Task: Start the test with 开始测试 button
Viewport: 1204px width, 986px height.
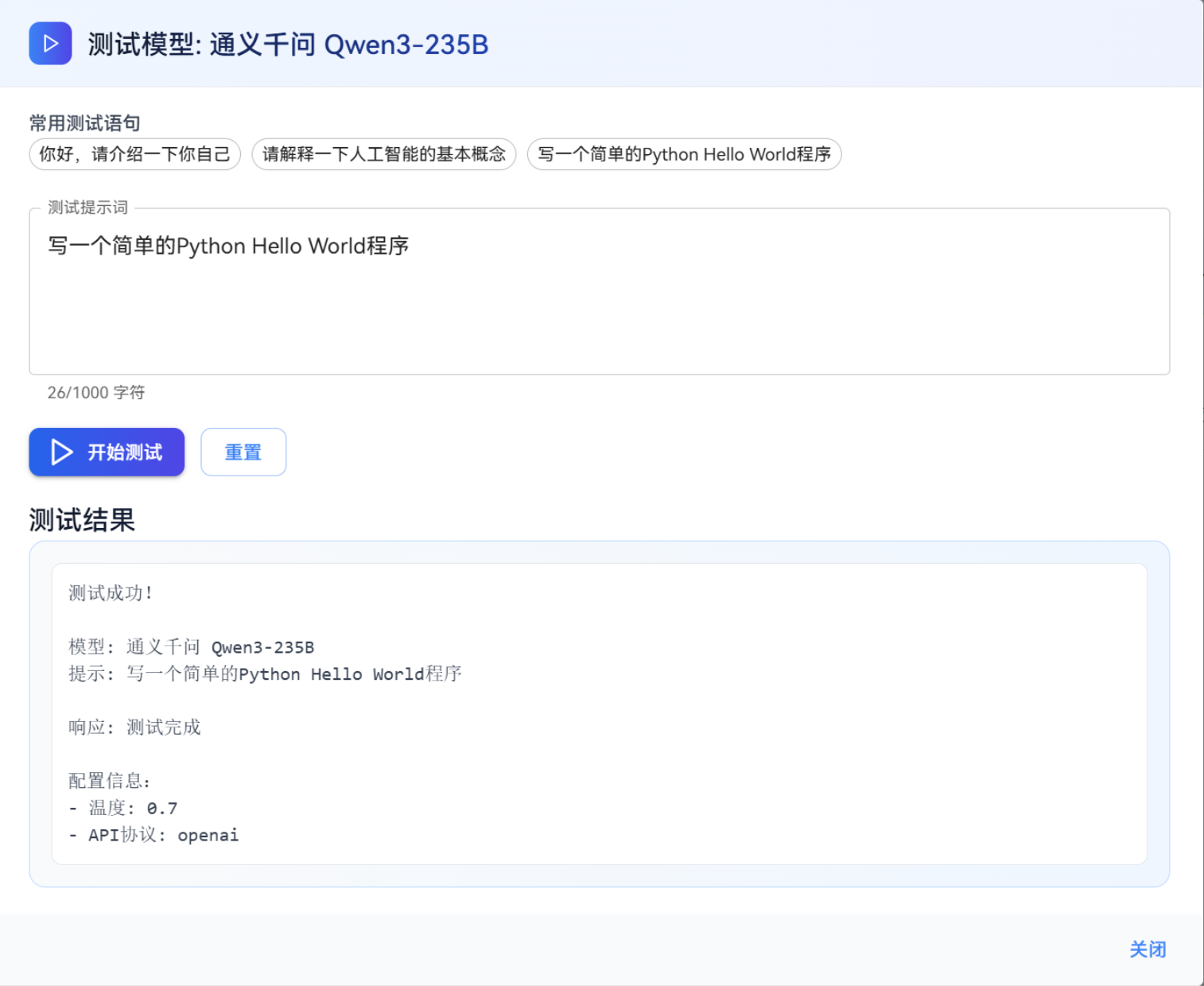Action: [107, 452]
